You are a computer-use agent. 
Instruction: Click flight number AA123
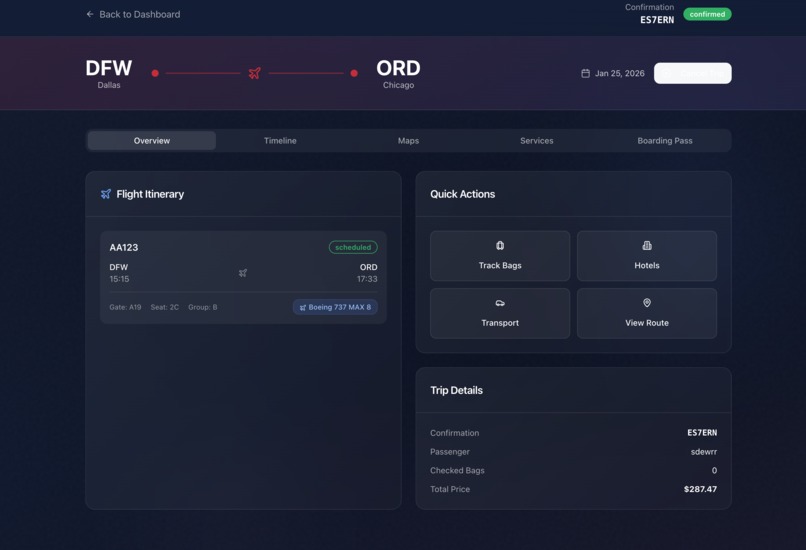[123, 247]
